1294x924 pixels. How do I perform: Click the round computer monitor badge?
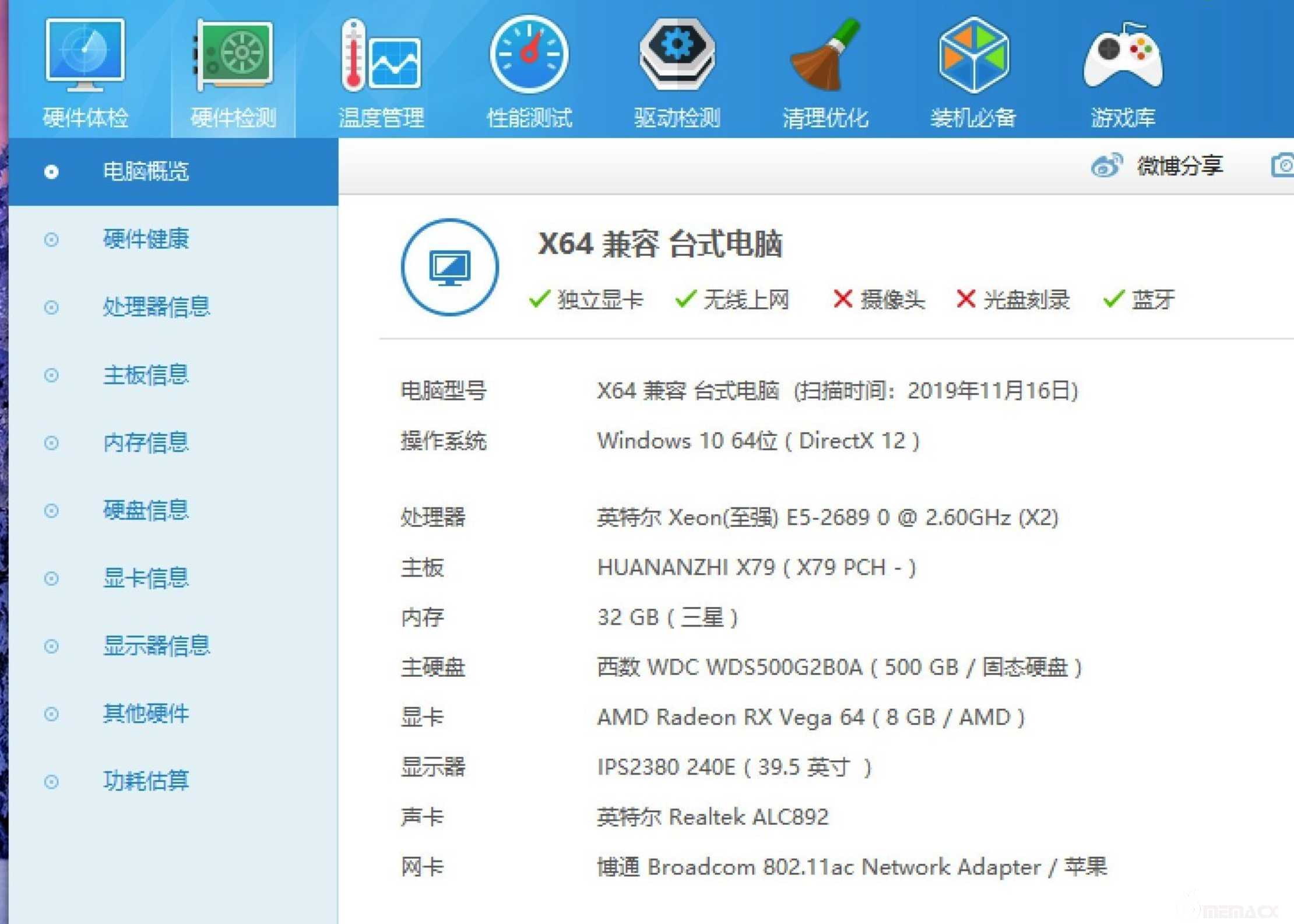click(x=450, y=268)
